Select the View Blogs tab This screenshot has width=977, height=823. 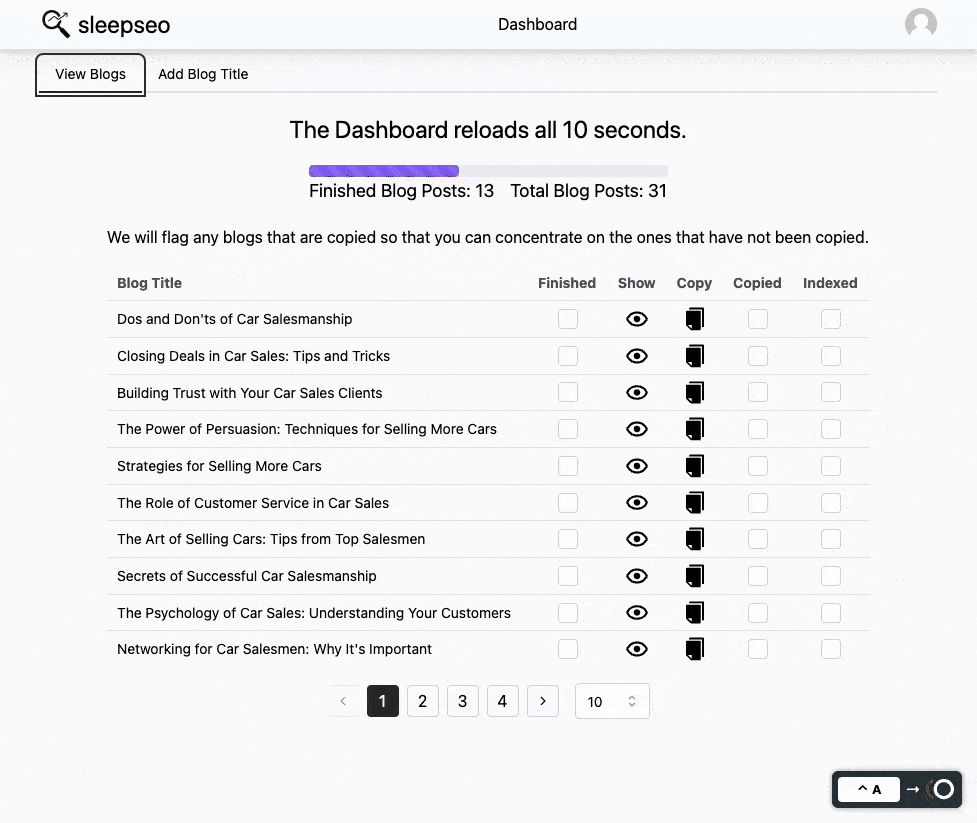pos(91,74)
